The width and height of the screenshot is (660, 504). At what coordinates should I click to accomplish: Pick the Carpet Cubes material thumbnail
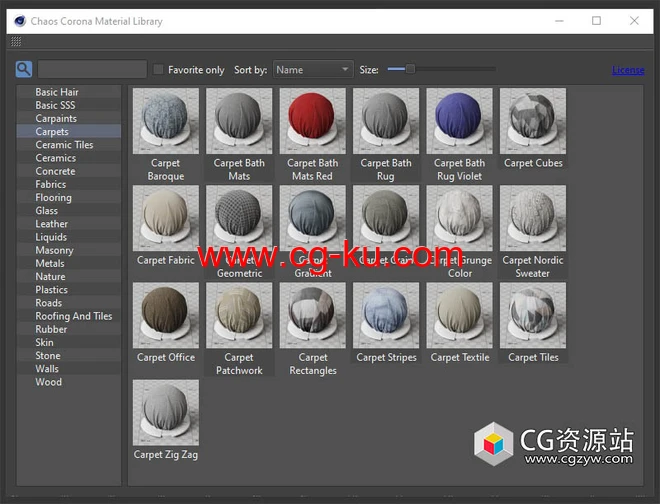click(x=533, y=121)
